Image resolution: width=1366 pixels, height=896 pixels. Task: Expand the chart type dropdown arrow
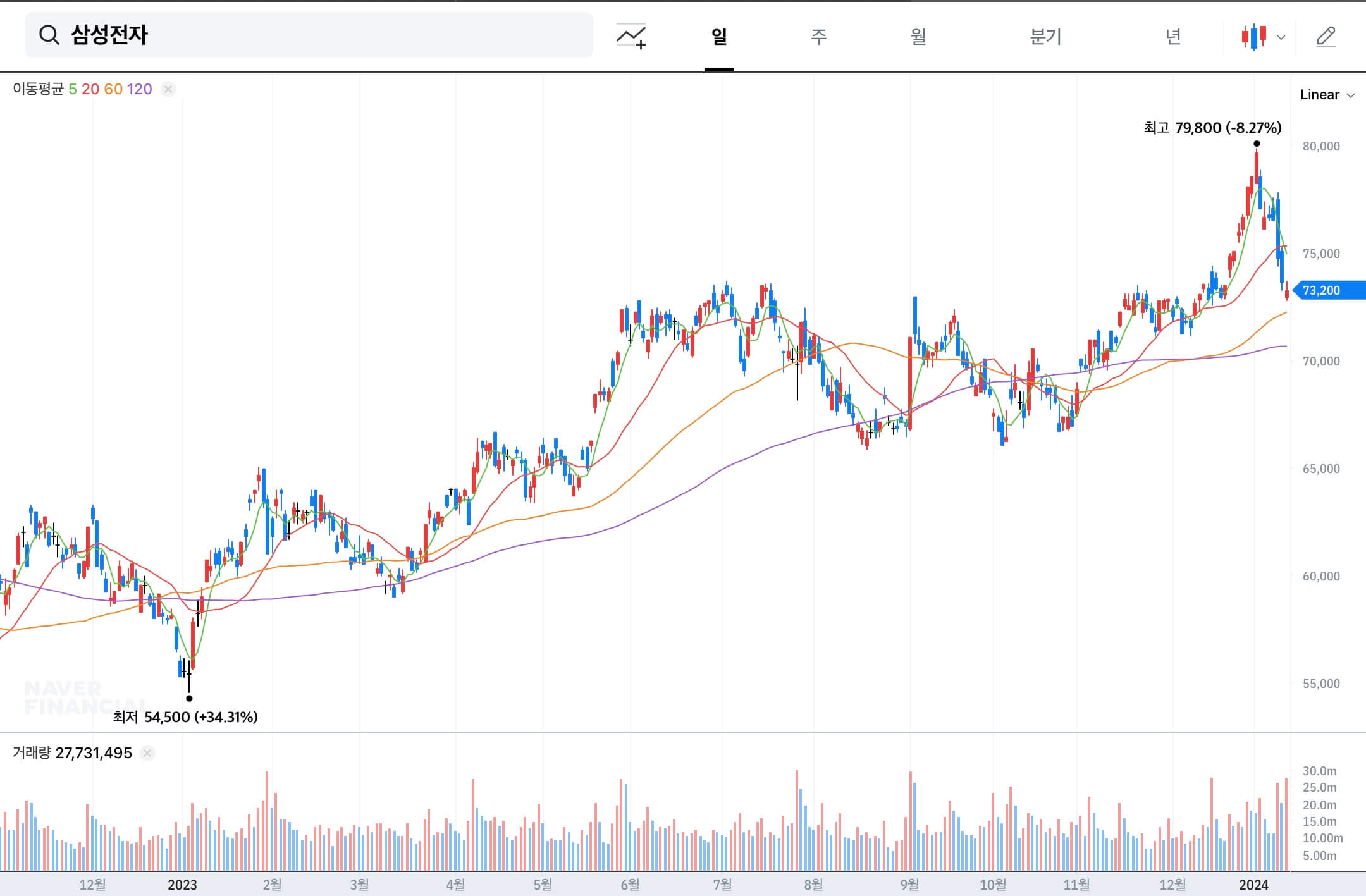pyautogui.click(x=1281, y=37)
